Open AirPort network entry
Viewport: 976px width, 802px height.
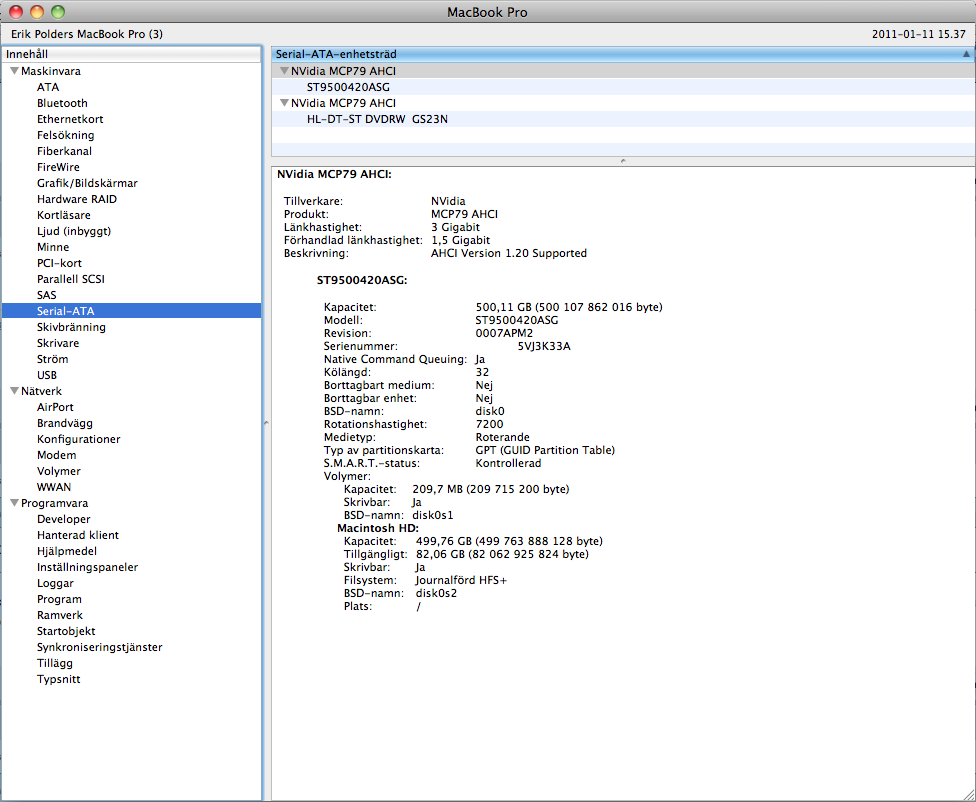pos(55,407)
